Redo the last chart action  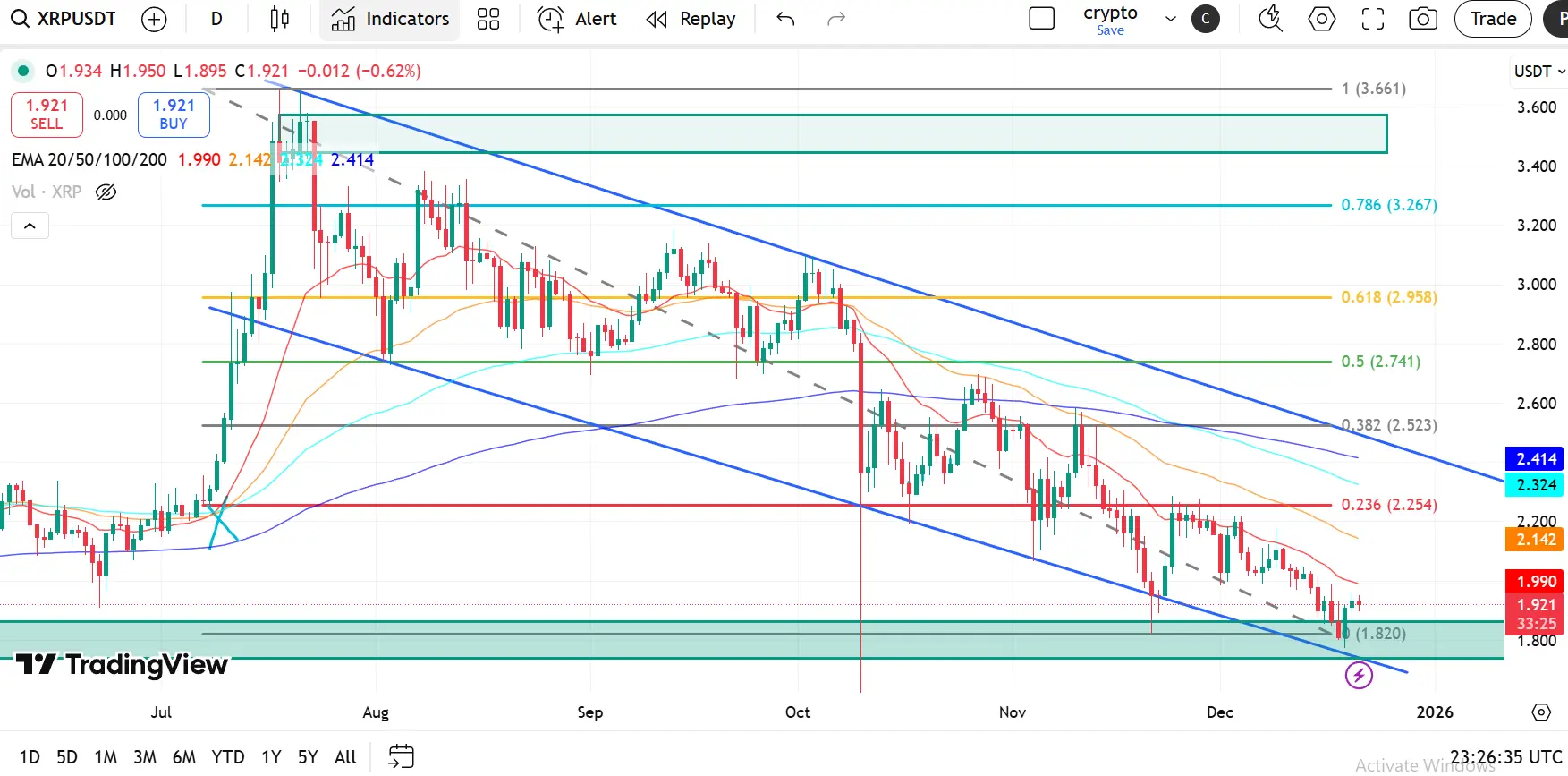click(836, 19)
